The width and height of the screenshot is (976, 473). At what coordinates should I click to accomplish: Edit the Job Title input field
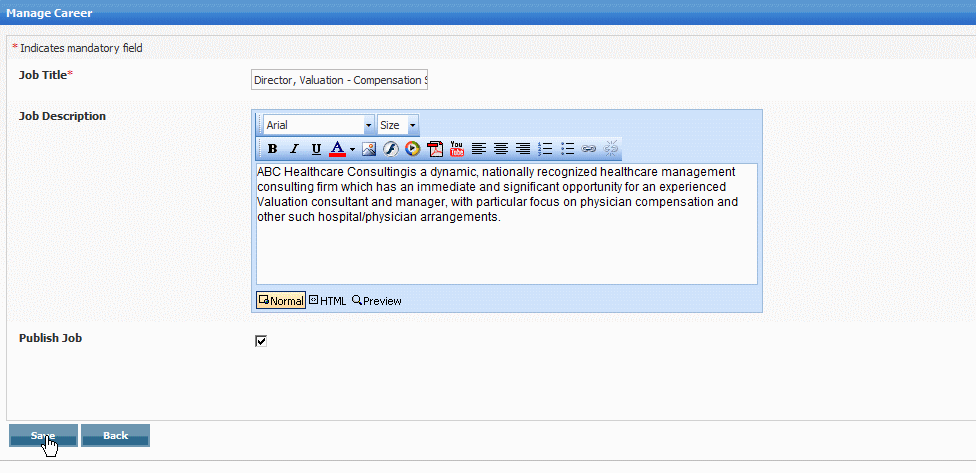coord(339,80)
